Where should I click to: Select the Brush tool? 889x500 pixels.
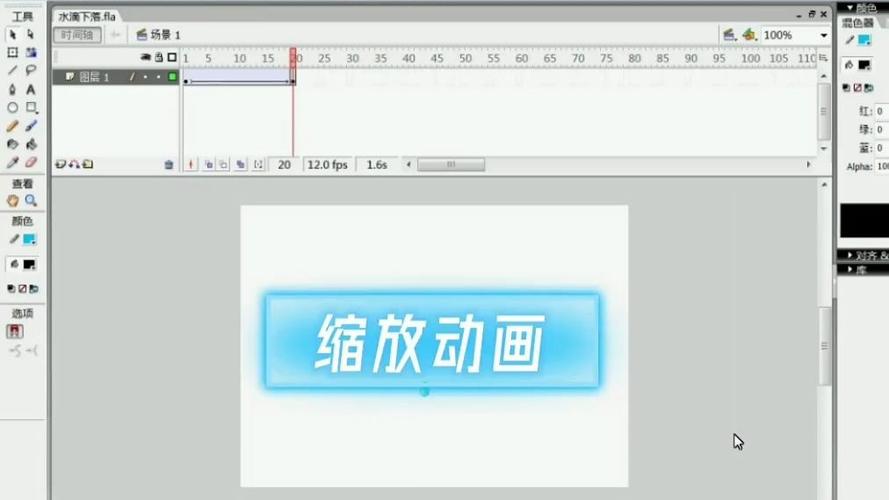coord(31,126)
